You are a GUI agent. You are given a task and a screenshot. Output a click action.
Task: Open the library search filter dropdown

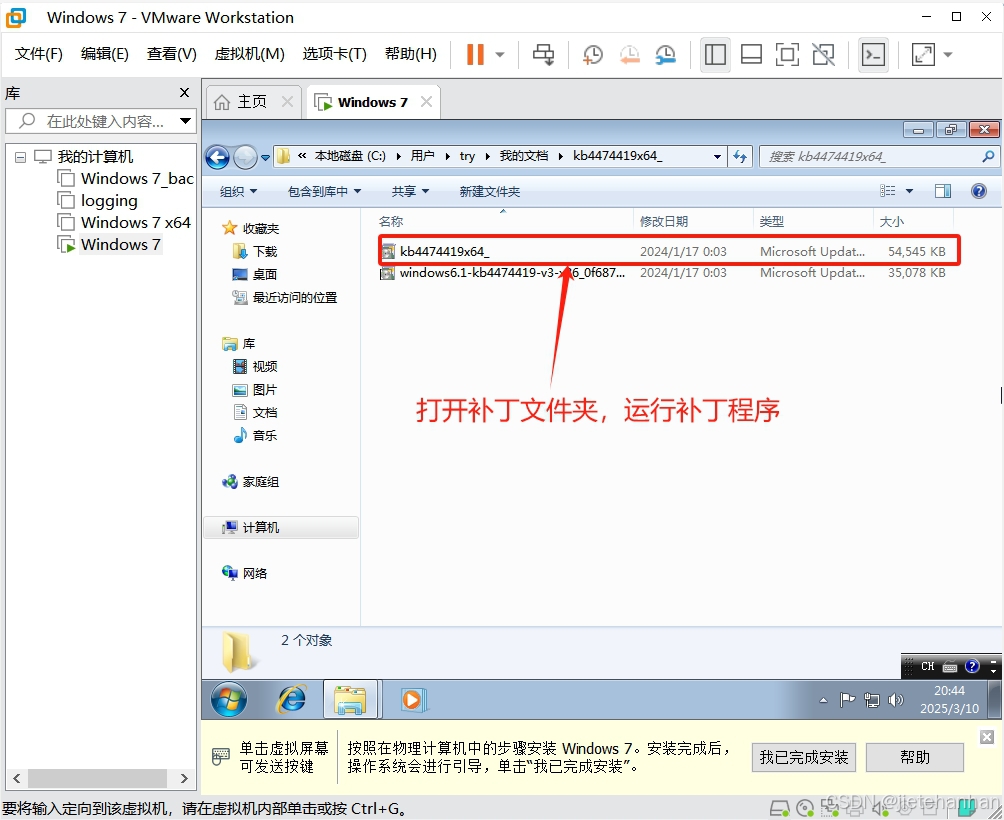[186, 121]
